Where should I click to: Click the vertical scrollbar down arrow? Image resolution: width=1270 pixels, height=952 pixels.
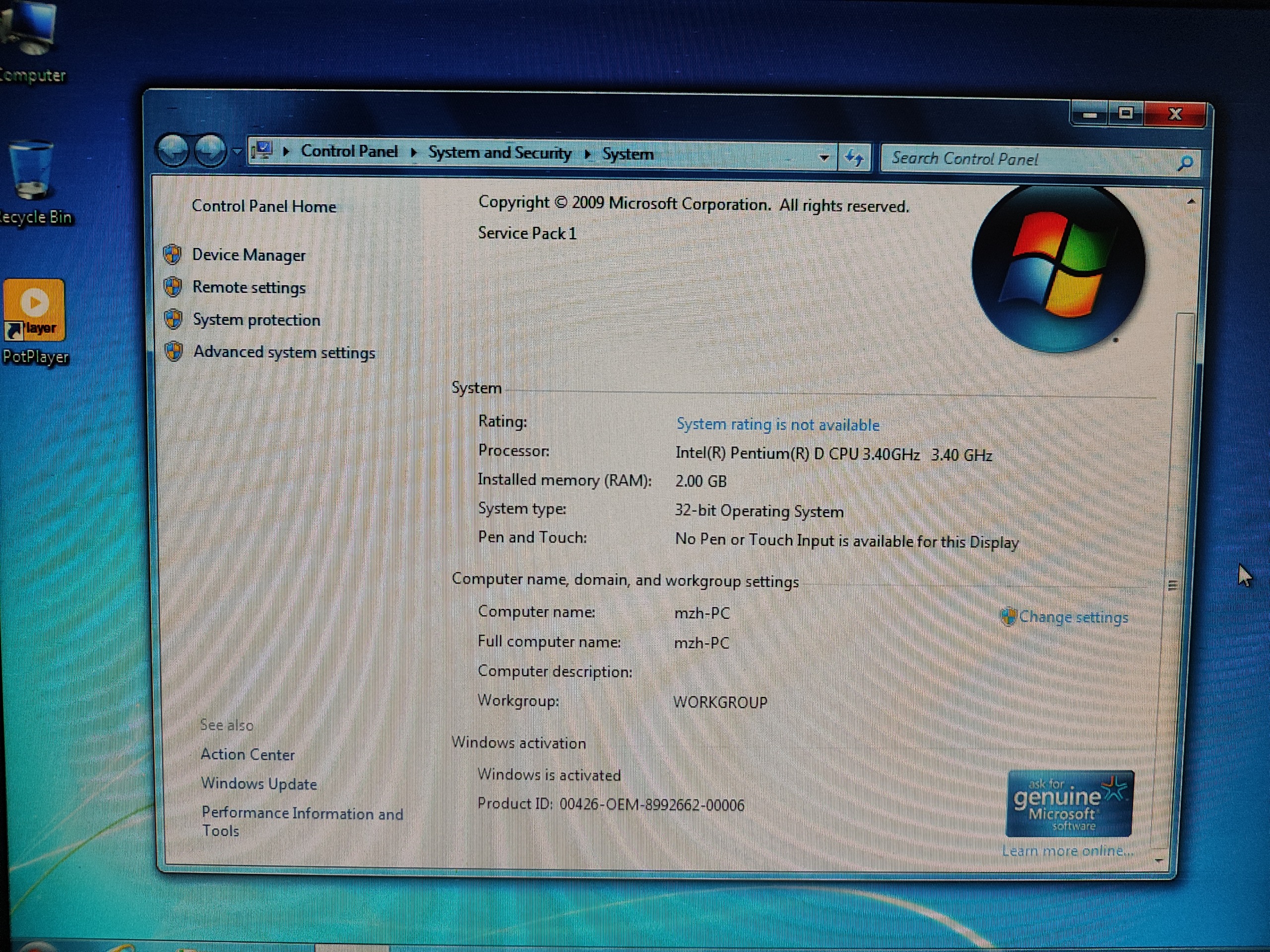pos(1158,860)
